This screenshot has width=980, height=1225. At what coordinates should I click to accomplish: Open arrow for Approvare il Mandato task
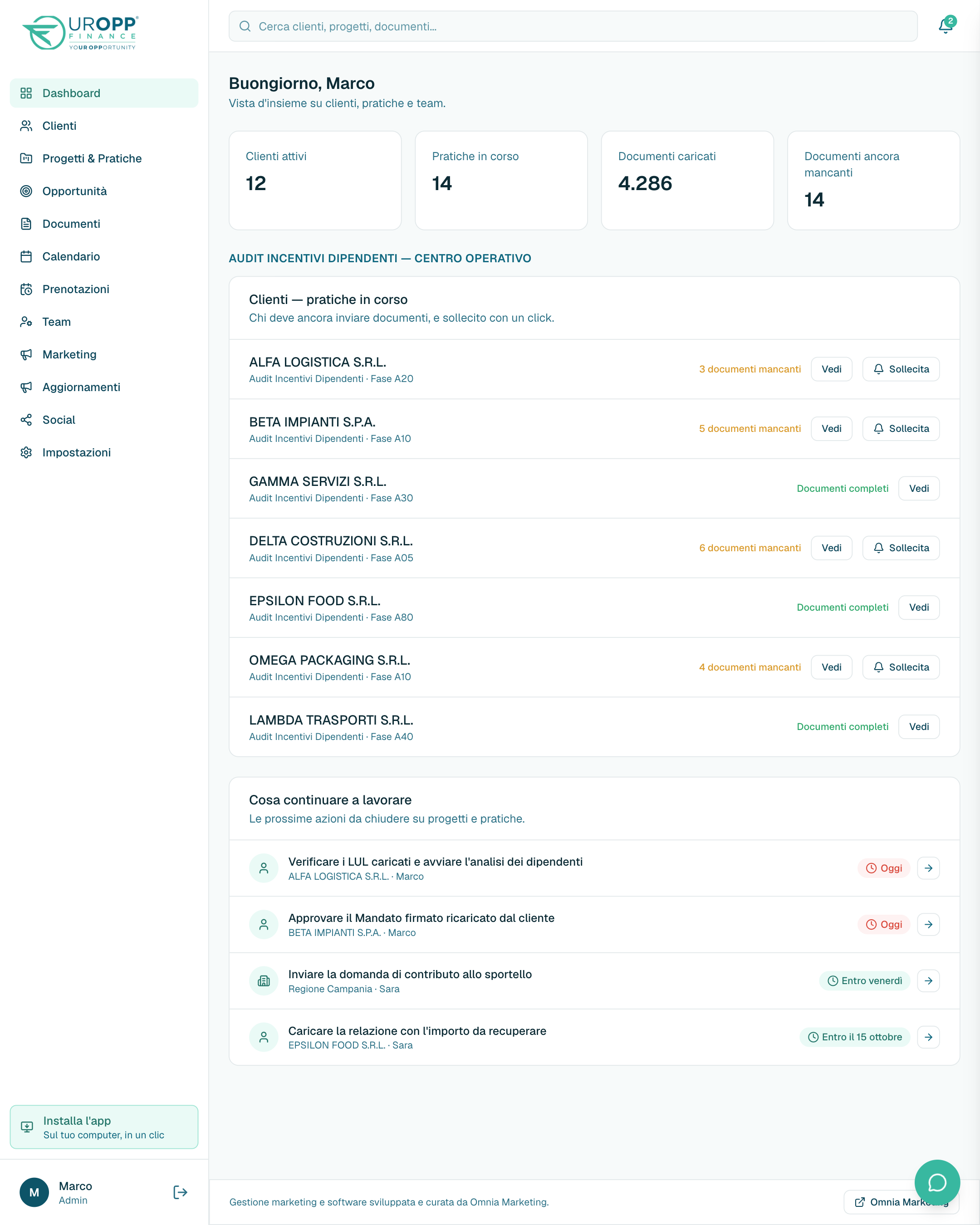(928, 925)
